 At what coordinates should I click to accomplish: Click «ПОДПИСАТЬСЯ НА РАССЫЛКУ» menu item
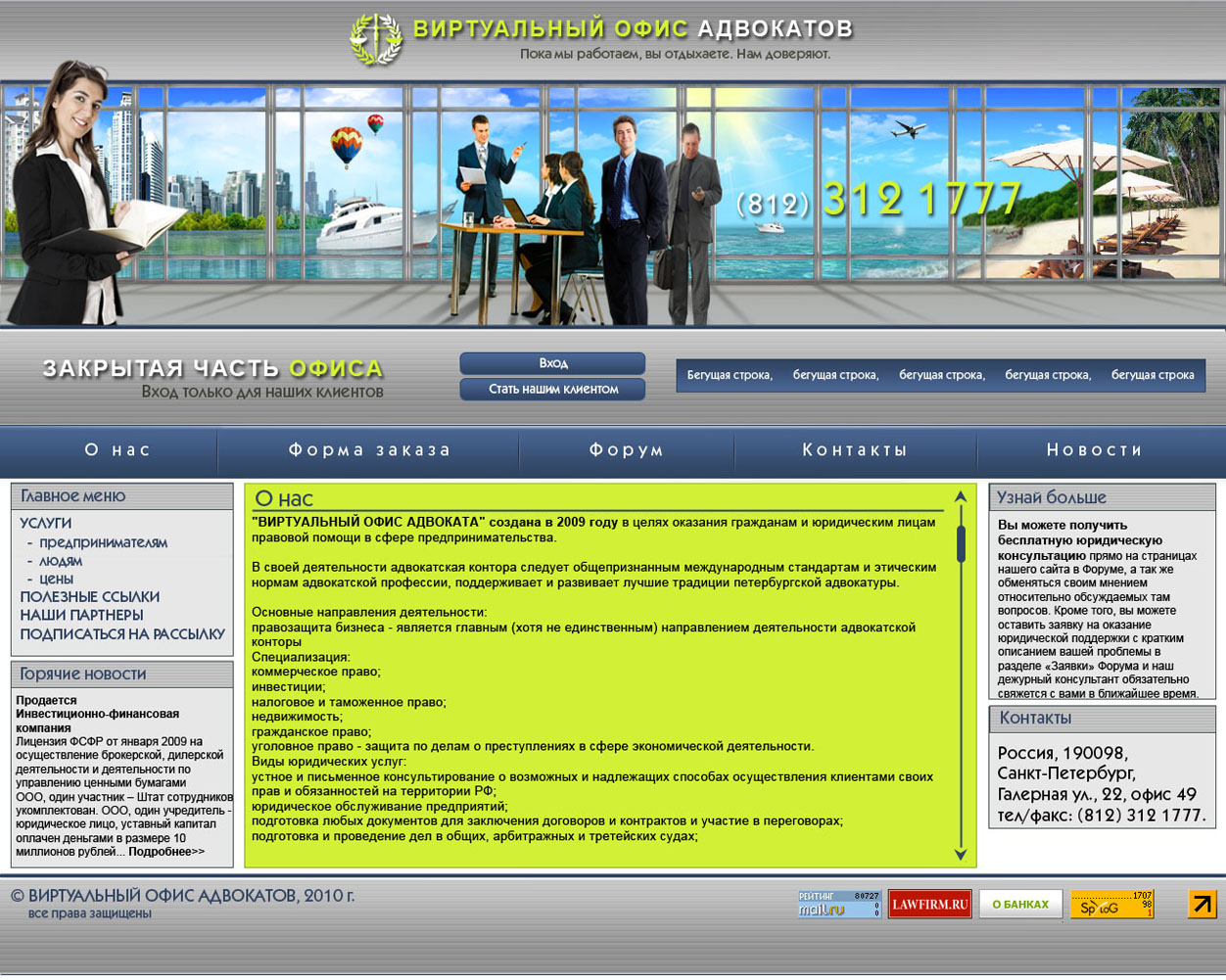coord(122,634)
